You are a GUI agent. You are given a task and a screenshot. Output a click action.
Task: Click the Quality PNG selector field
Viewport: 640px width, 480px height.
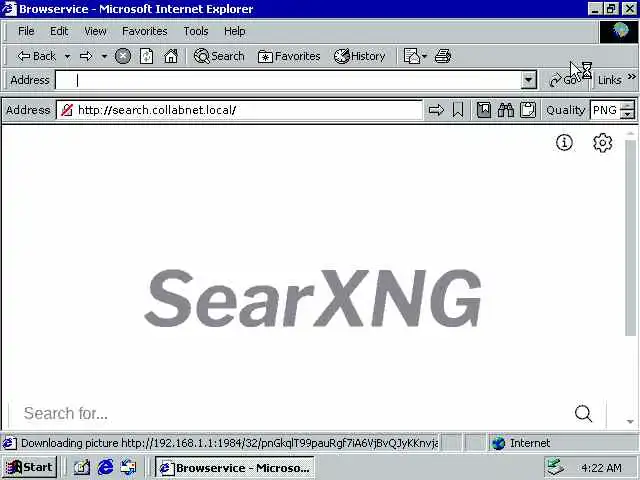(x=605, y=110)
